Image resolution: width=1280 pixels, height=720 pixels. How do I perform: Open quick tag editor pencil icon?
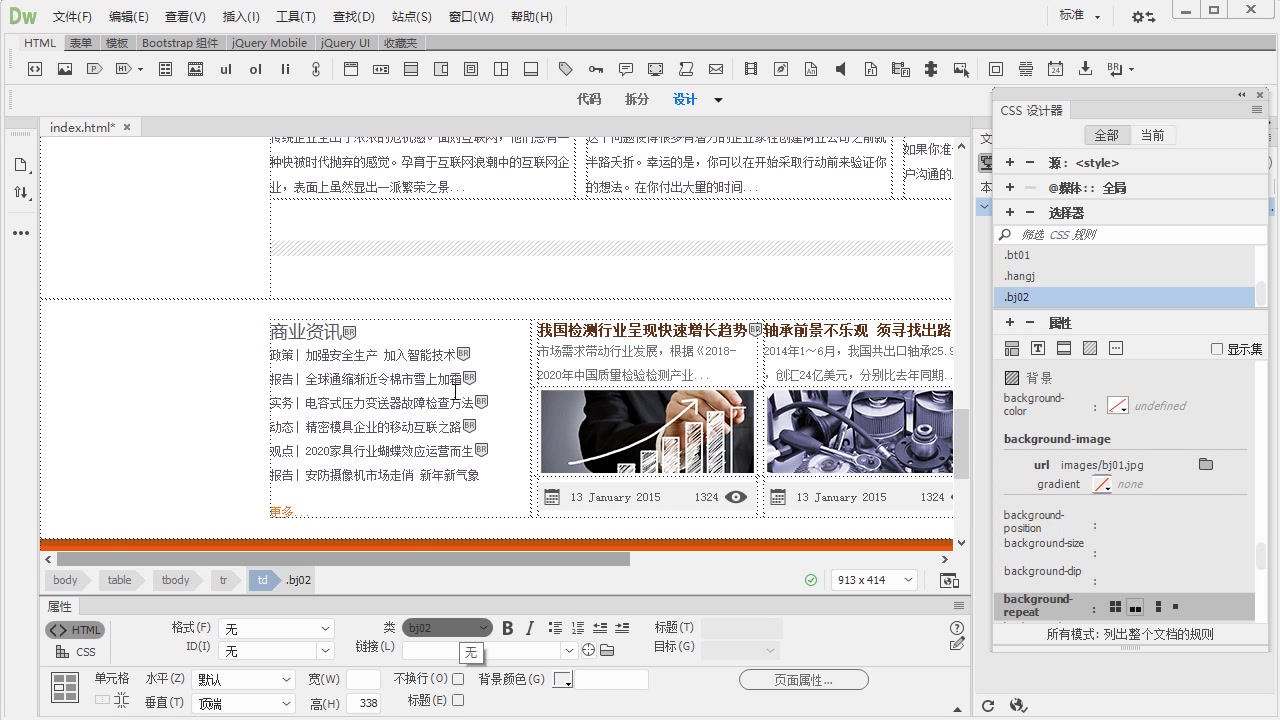[x=957, y=645]
